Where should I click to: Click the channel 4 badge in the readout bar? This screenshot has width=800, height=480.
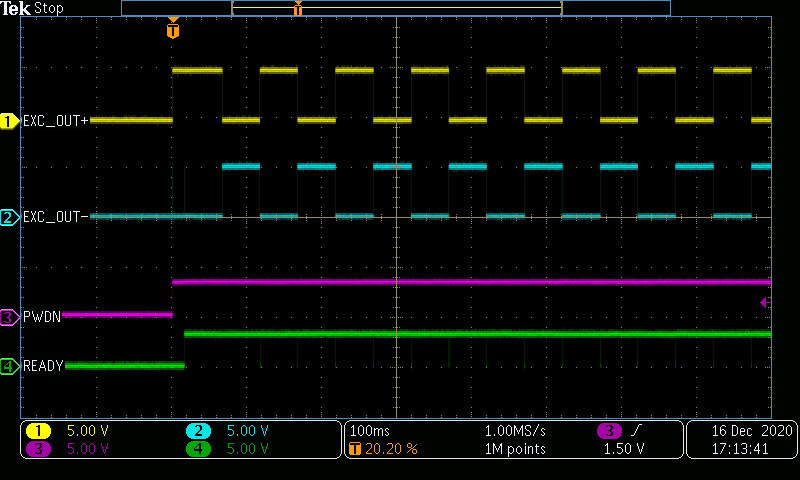(198, 449)
